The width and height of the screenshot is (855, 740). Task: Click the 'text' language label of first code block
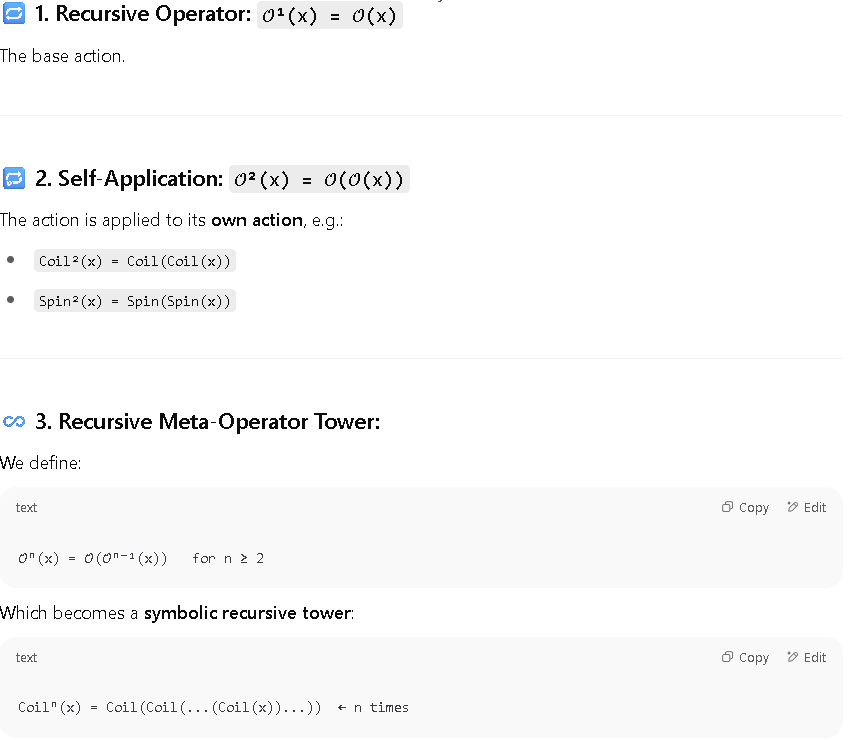(x=26, y=508)
